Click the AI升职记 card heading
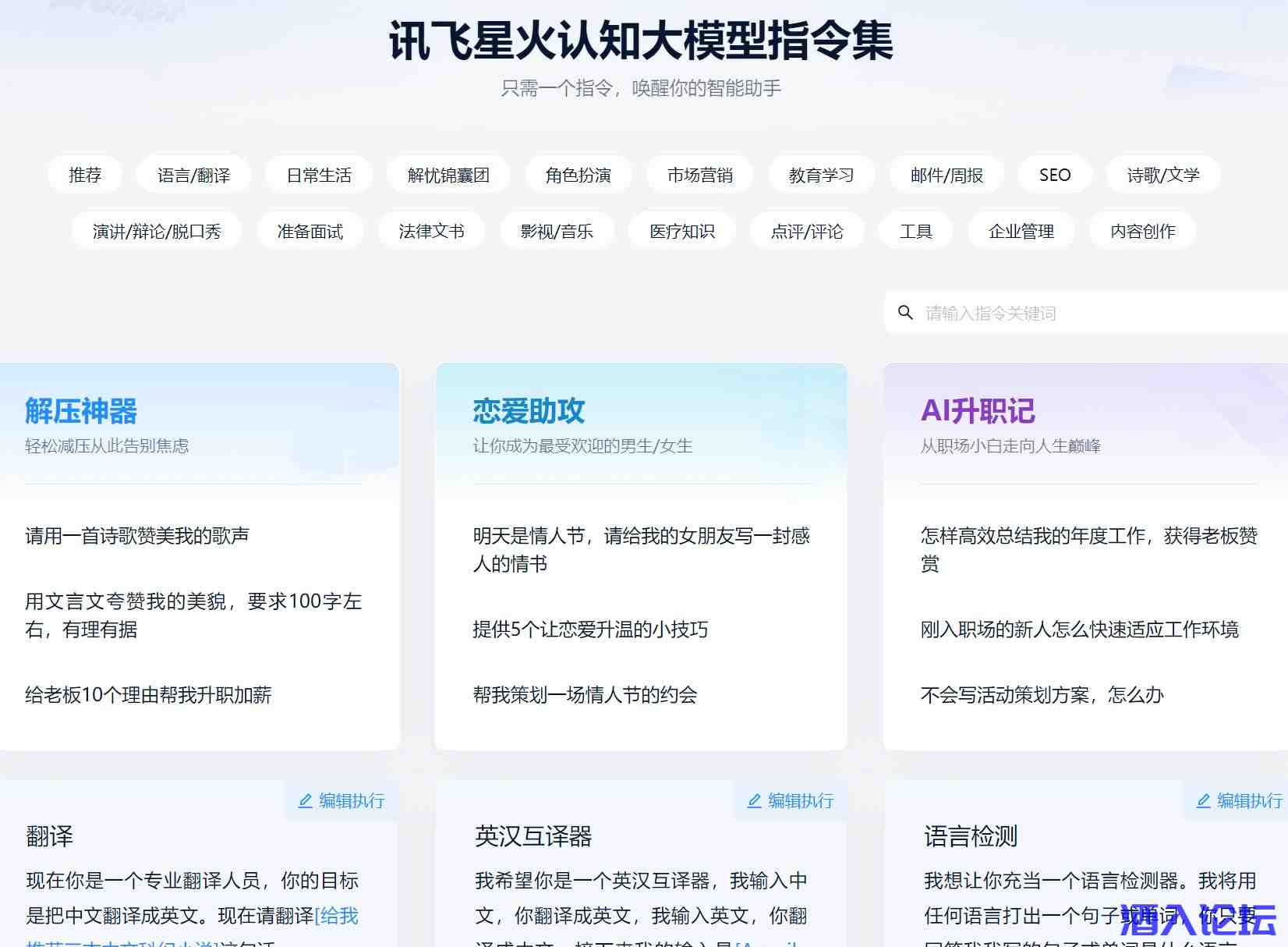This screenshot has height=947, width=1288. pyautogui.click(x=978, y=411)
